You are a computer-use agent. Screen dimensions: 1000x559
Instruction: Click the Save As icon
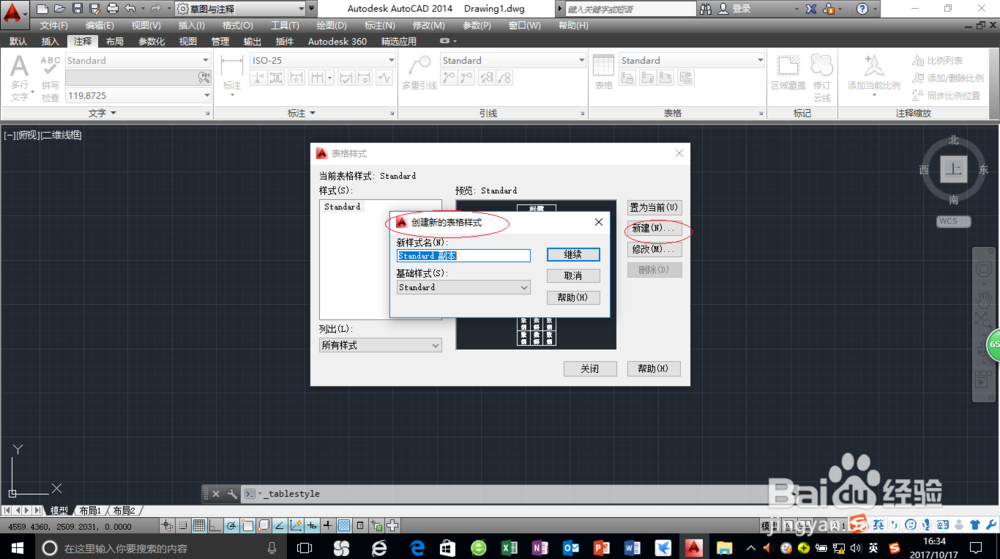tap(95, 8)
